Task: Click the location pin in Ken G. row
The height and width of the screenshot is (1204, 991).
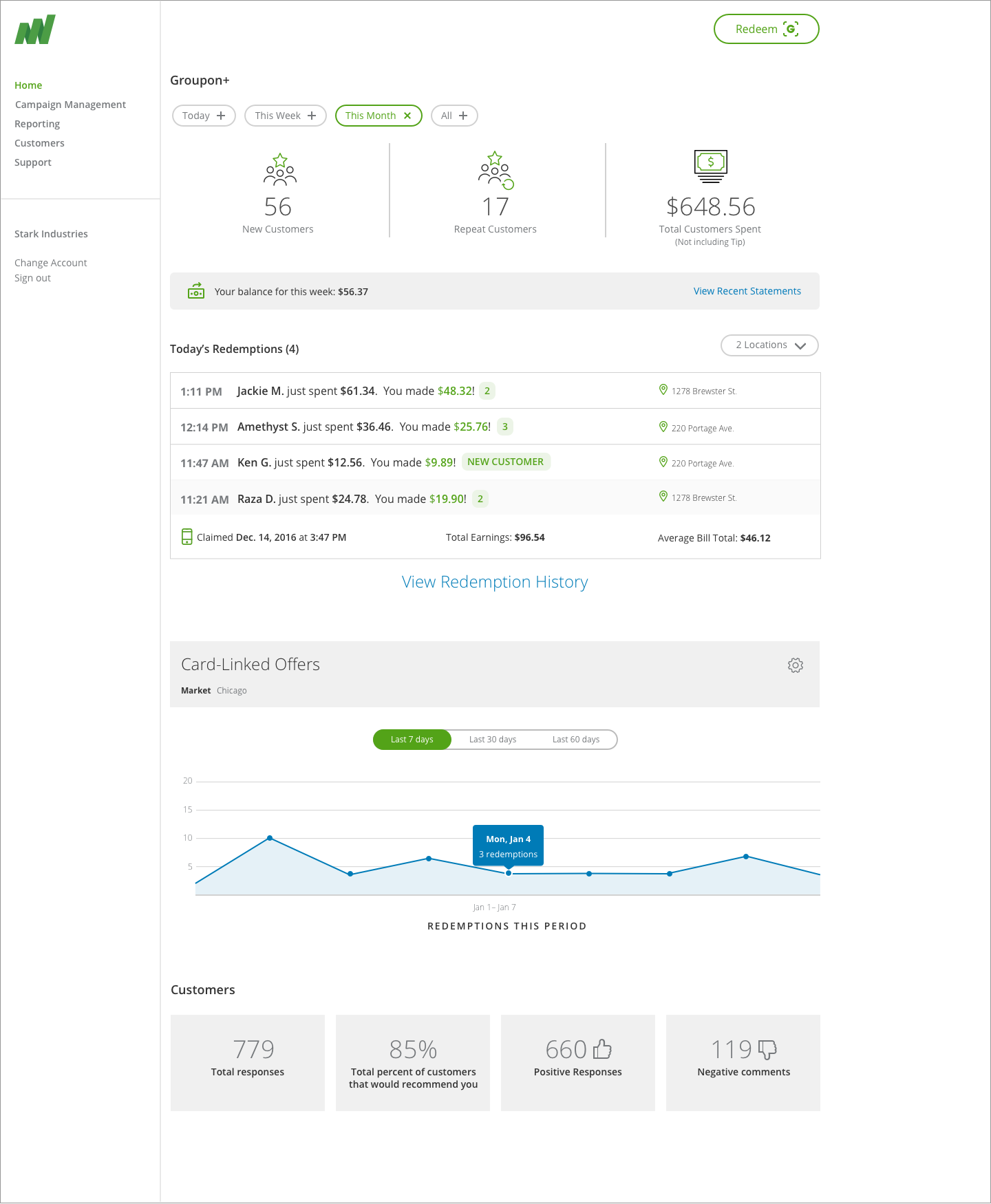Action: (663, 462)
